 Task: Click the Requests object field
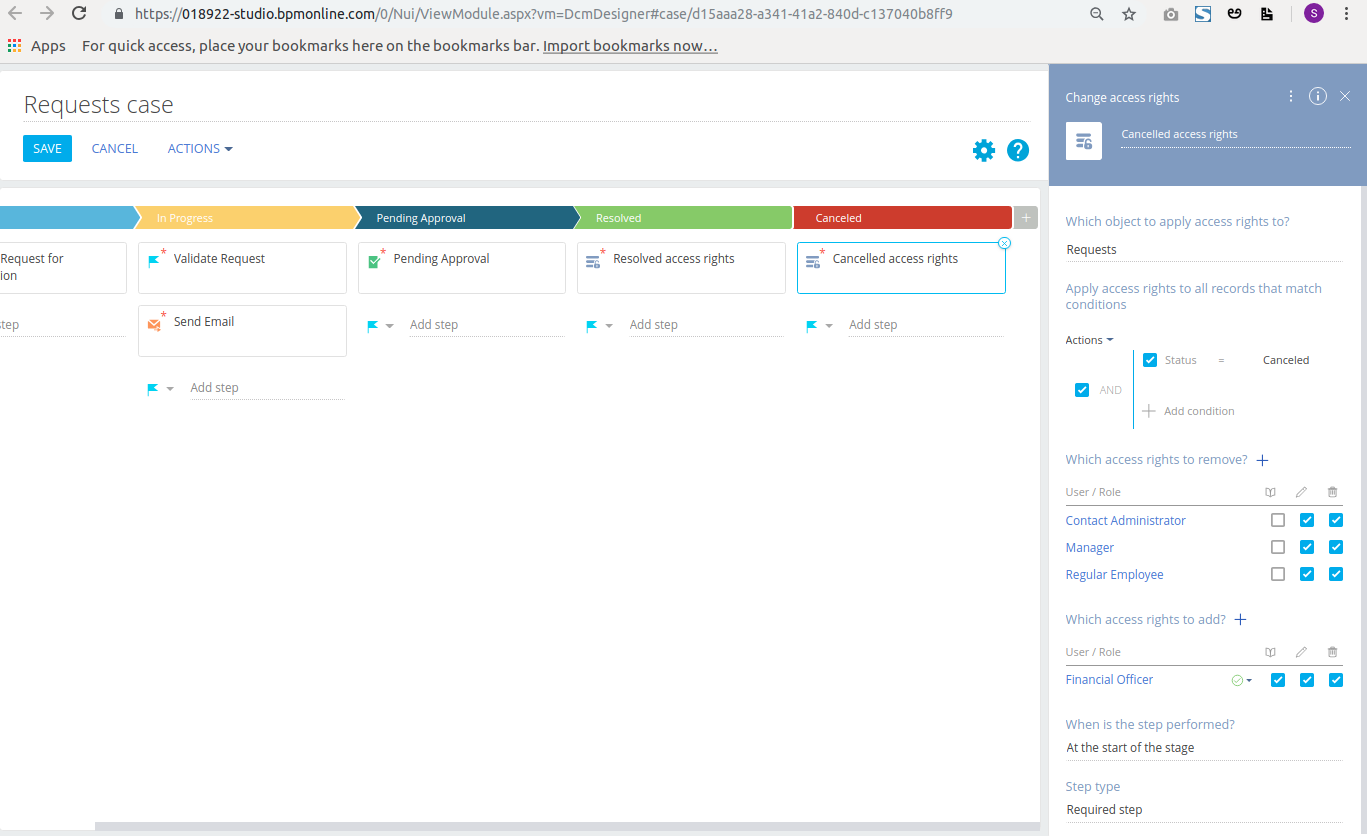pos(1204,250)
